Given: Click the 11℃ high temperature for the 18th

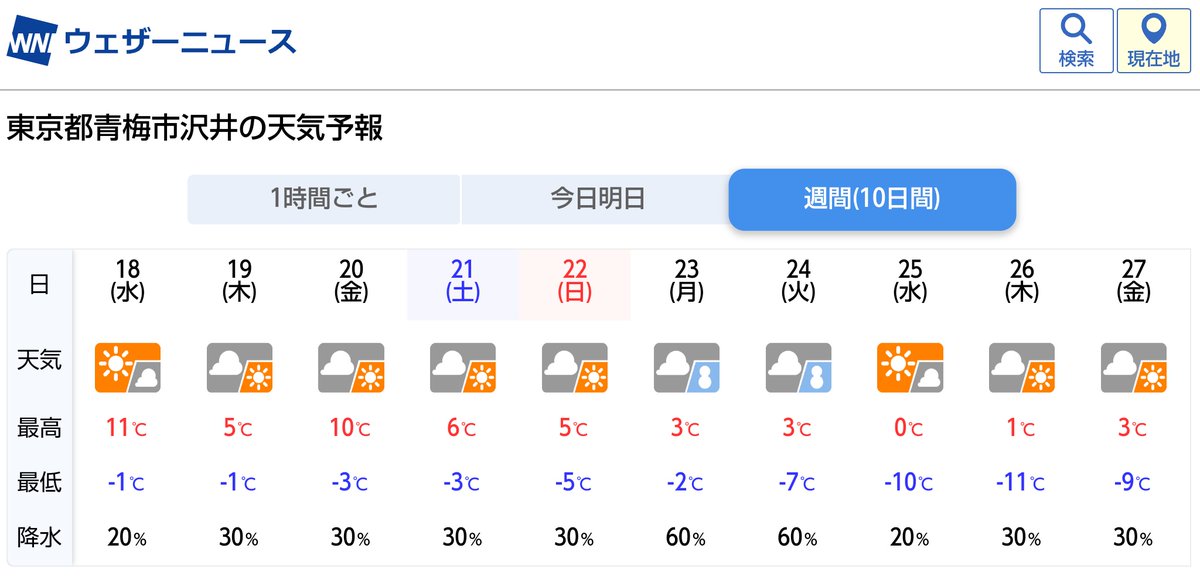Looking at the screenshot, I should coord(128,428).
